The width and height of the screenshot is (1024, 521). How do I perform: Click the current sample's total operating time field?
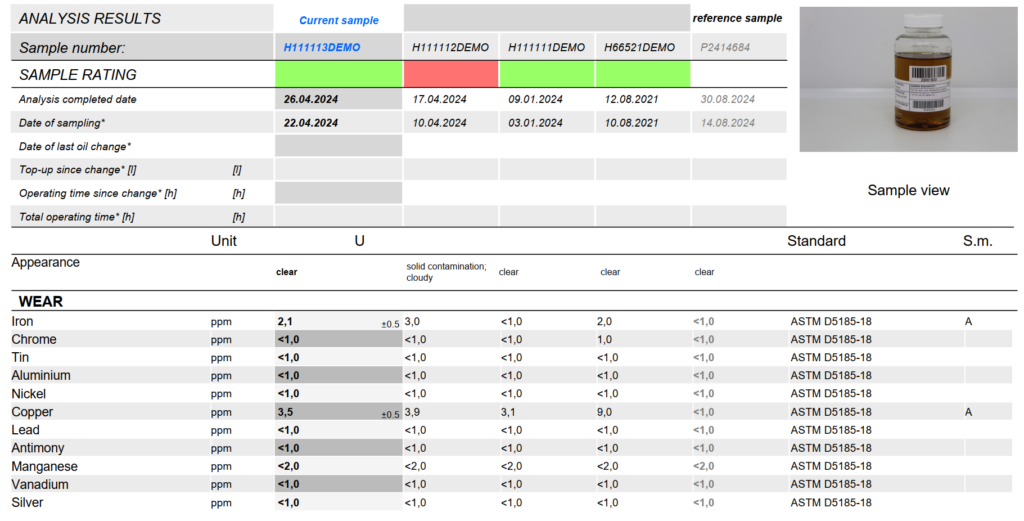point(338,216)
